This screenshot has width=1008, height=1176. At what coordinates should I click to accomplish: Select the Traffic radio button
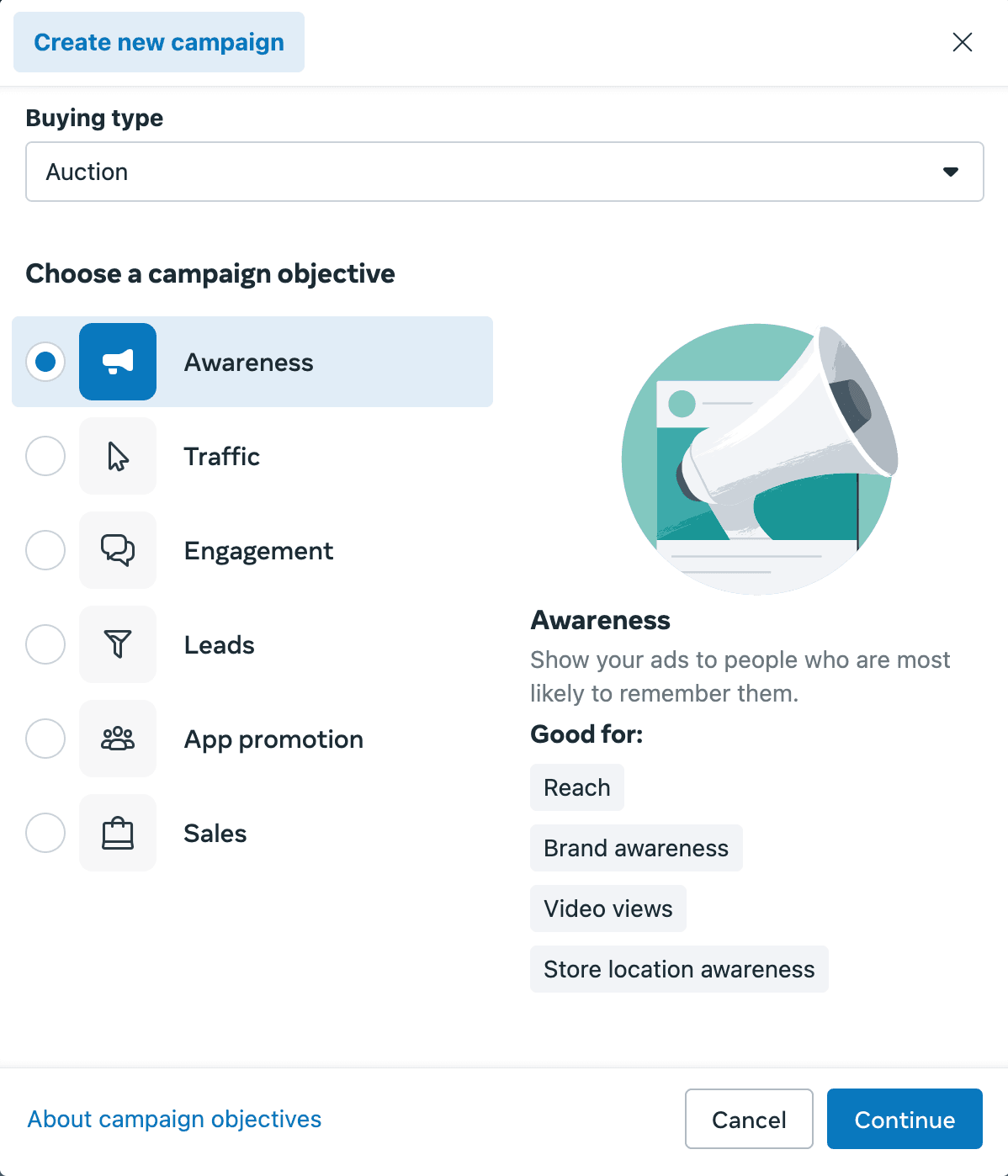point(45,456)
